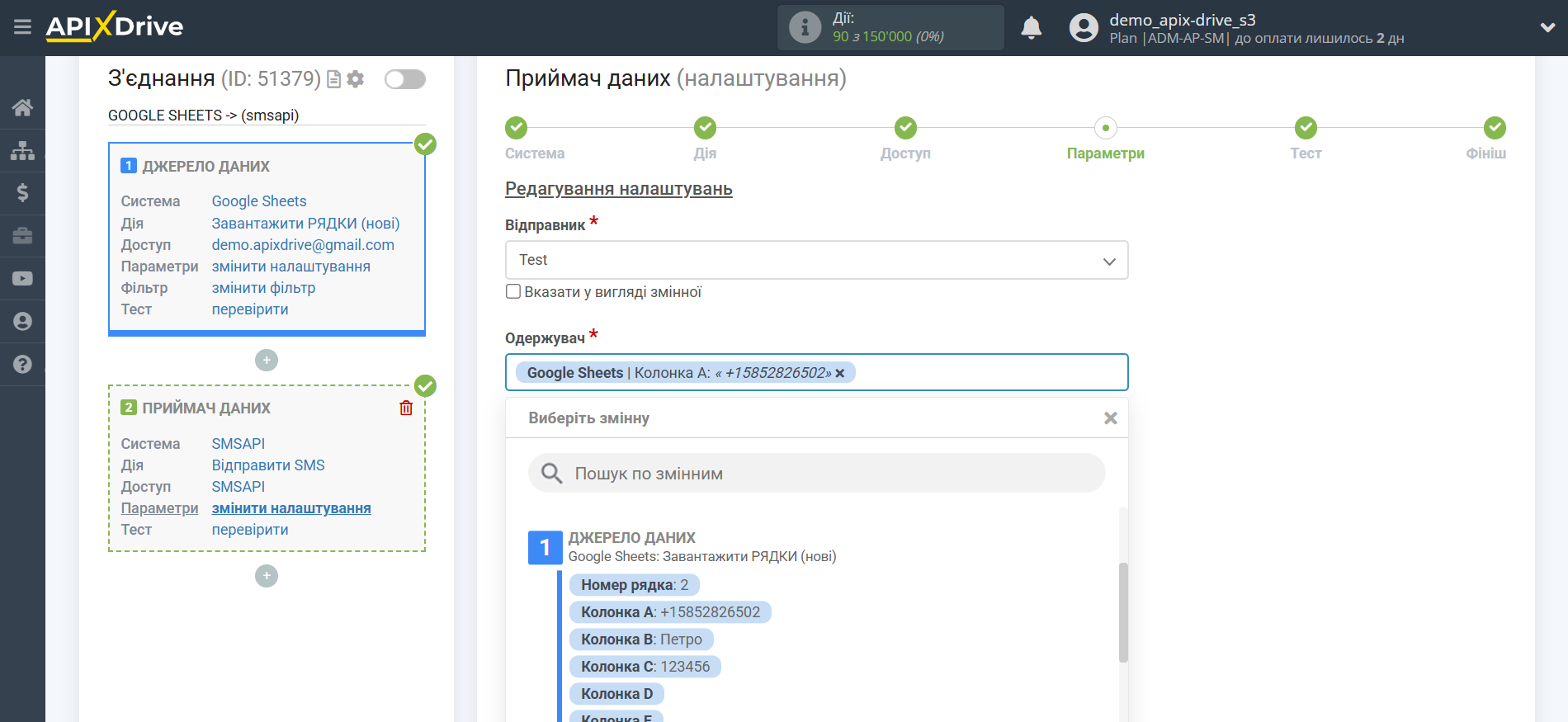
Task: Open the briefcase sidebar icon
Action: tap(22, 236)
